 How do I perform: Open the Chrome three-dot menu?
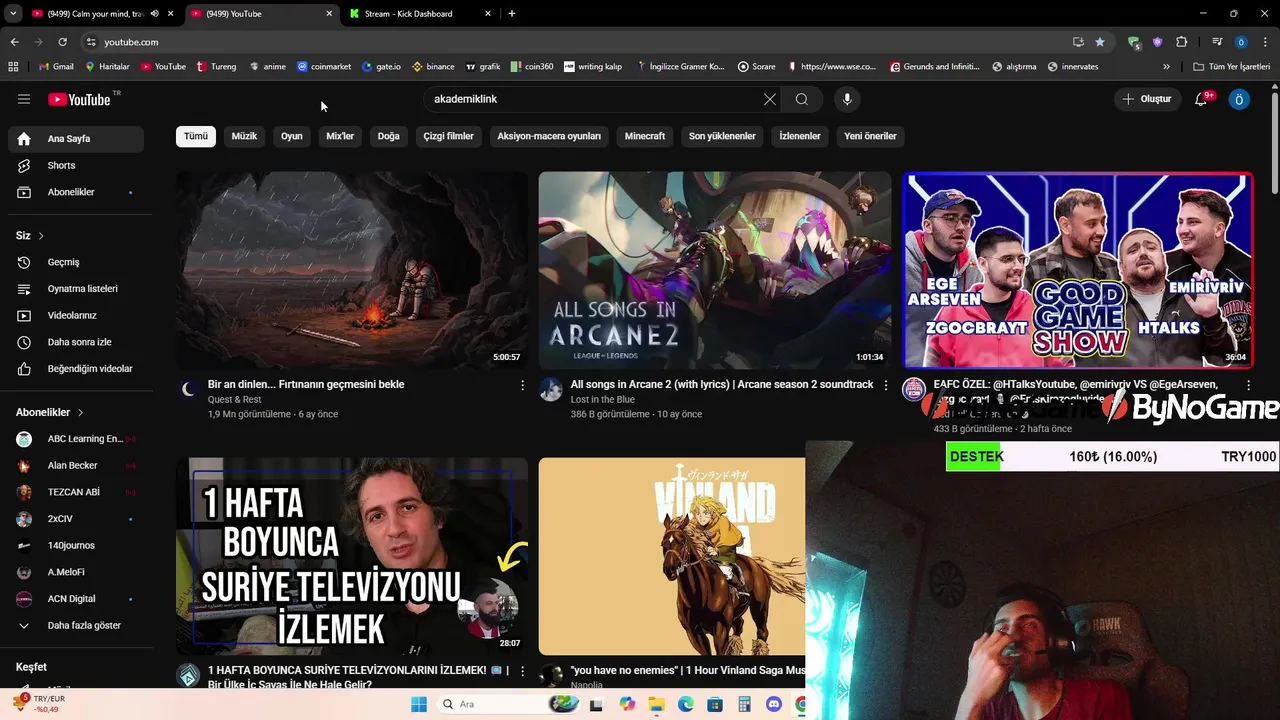1266,42
